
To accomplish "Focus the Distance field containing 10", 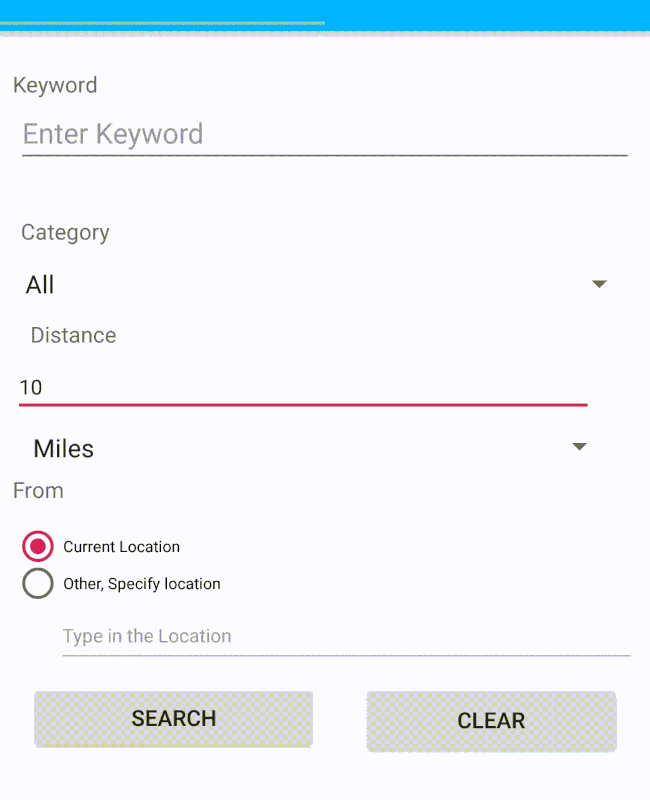I will pyautogui.click(x=302, y=387).
